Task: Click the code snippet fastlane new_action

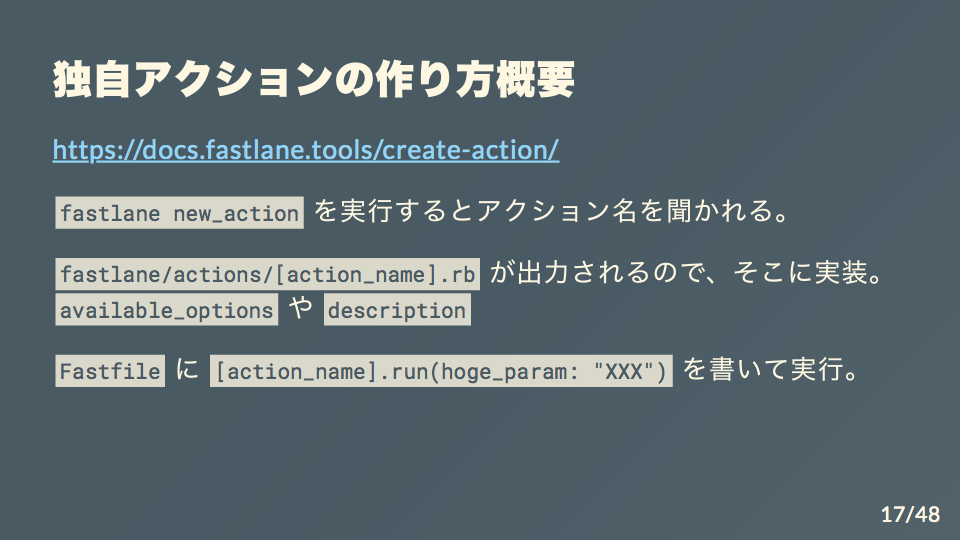Action: [179, 212]
